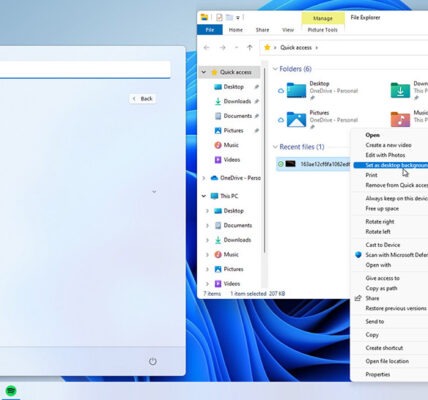The image size is (428, 400).
Task: Expand Pictures under This PC
Action: pos(207,269)
